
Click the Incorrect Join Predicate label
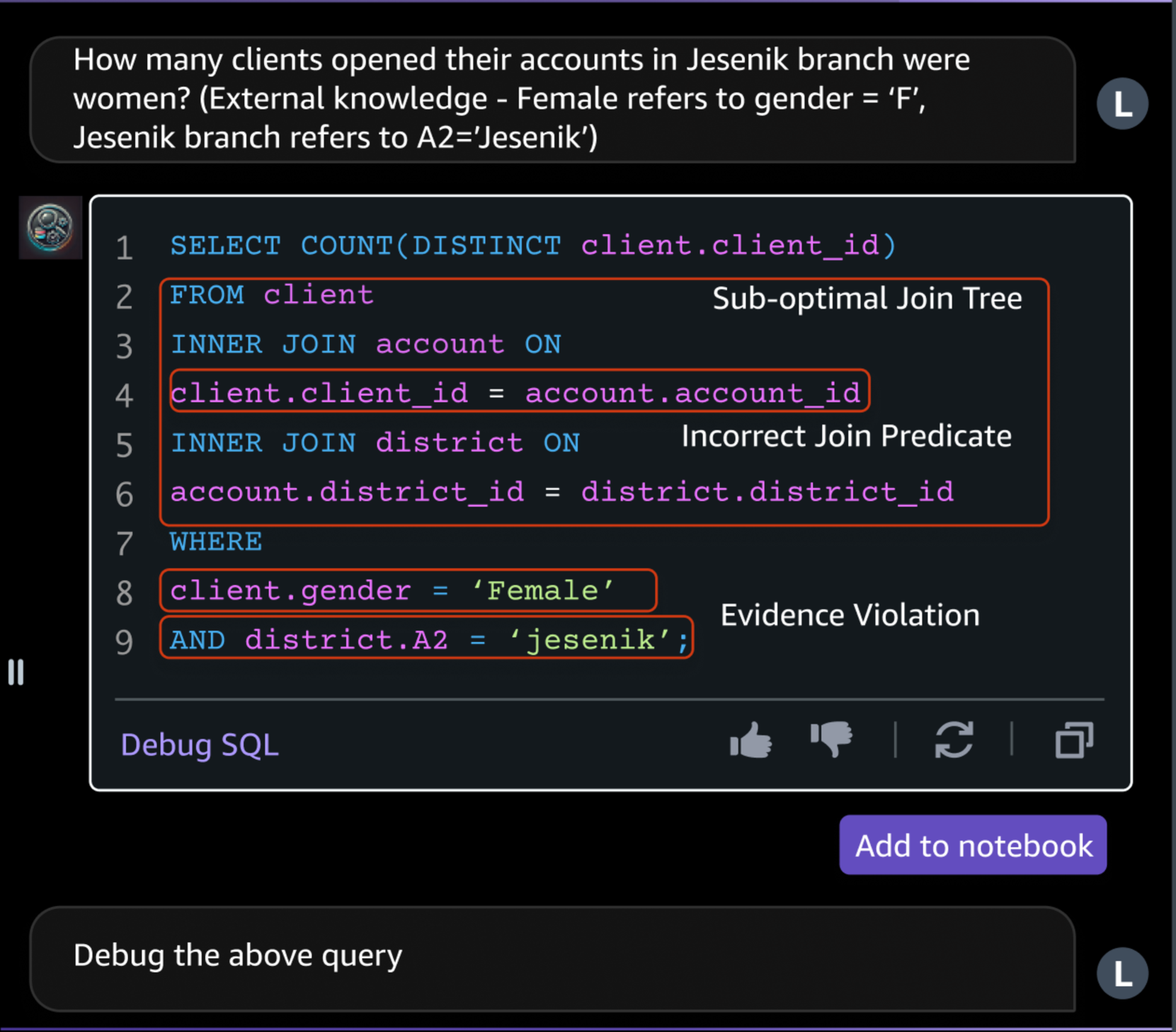(x=846, y=436)
